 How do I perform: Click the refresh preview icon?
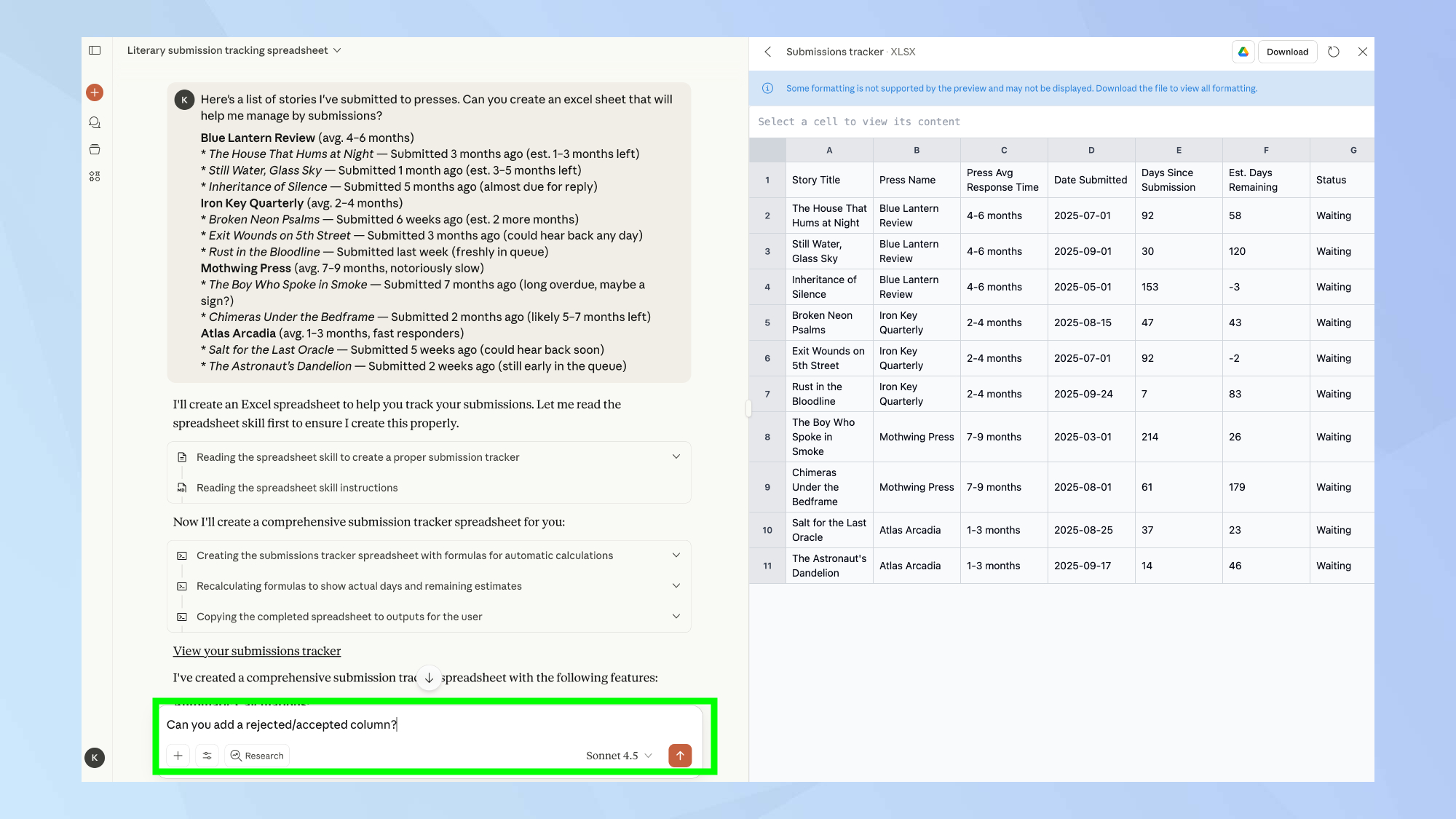tap(1333, 52)
